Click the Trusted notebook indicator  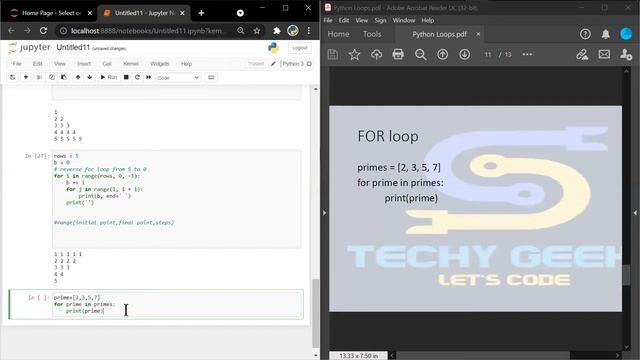[x=256, y=64]
